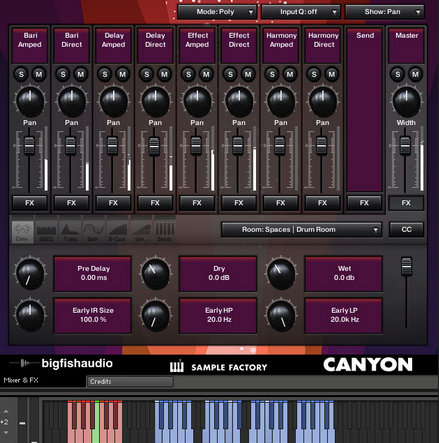The image size is (439, 443).
Task: Click the Pre Delay knob
Action: click(30, 274)
